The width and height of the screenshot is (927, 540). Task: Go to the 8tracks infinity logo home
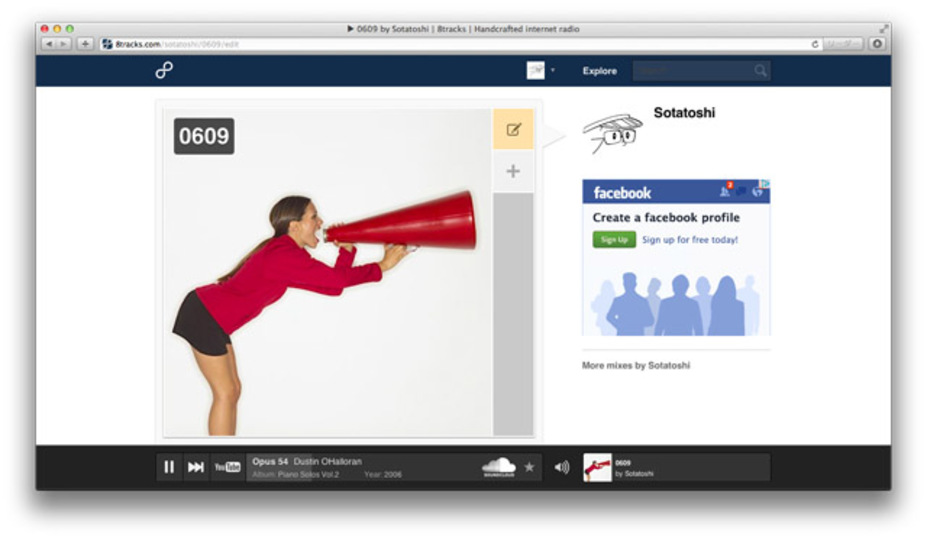164,70
